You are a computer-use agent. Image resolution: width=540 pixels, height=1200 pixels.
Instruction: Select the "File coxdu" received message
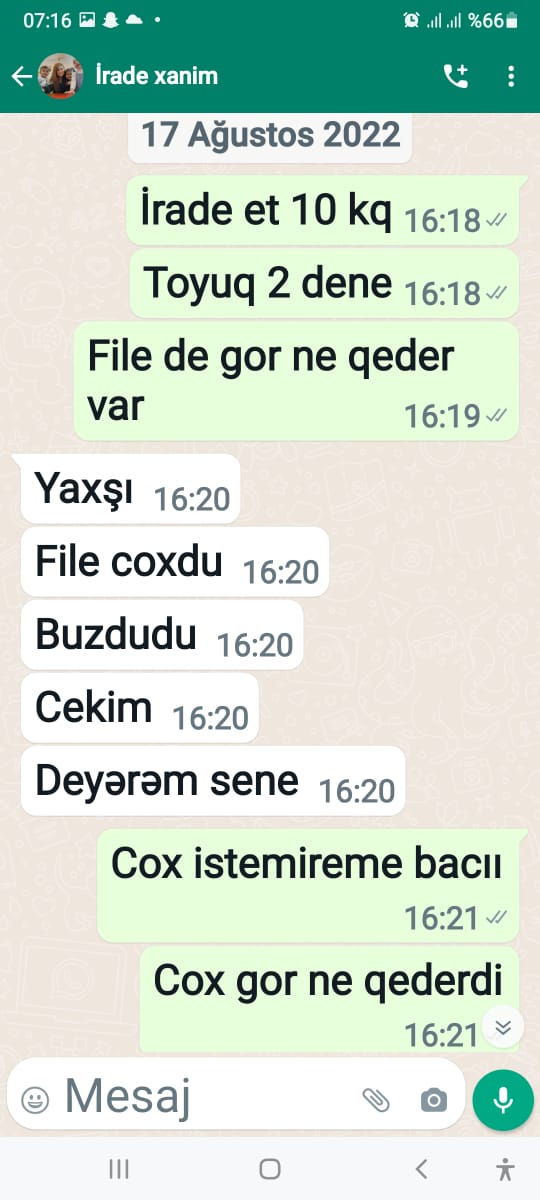click(175, 562)
